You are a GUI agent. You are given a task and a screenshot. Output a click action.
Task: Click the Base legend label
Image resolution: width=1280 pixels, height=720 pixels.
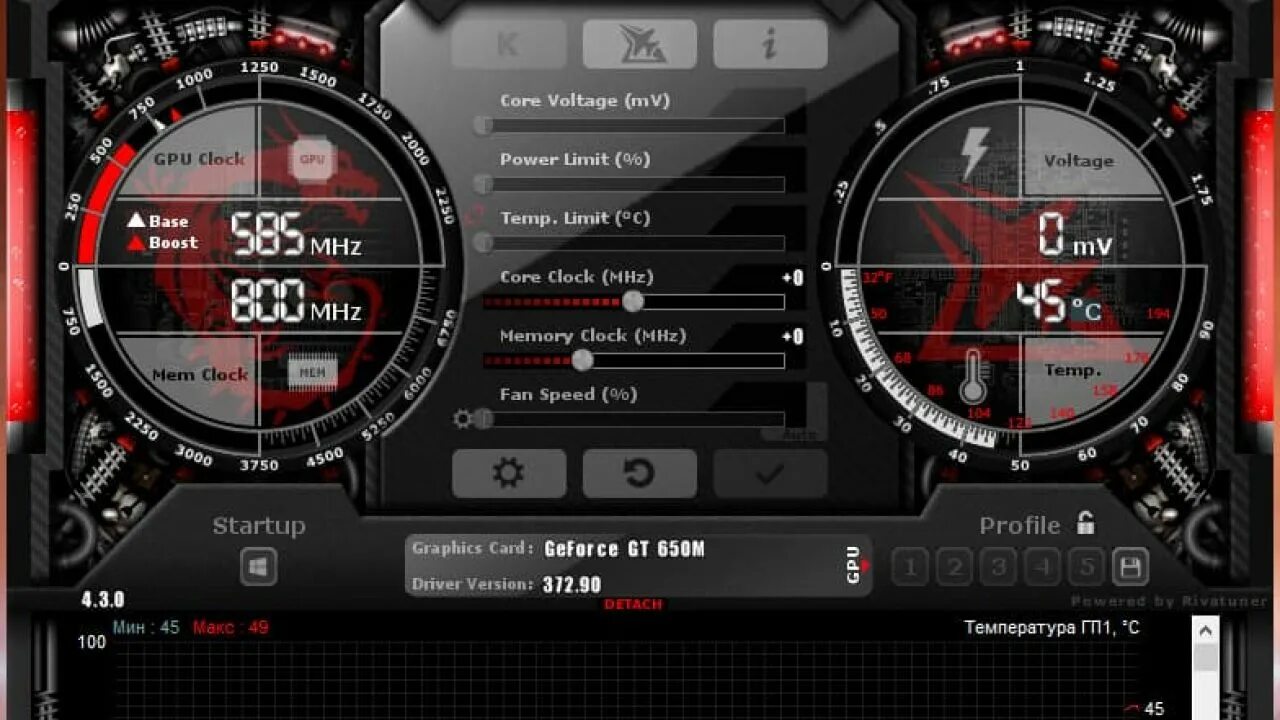168,221
